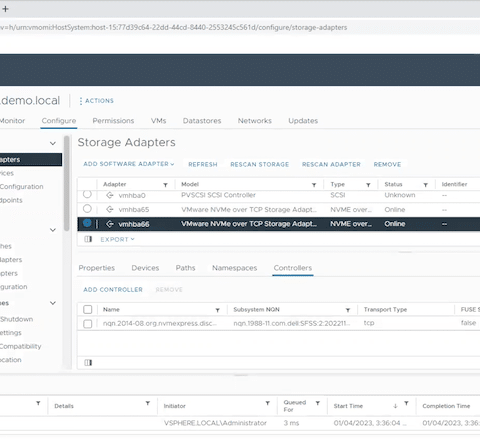Viewport: 480px width, 445px height.
Task: Switch to the Devices tab
Action: [145, 268]
